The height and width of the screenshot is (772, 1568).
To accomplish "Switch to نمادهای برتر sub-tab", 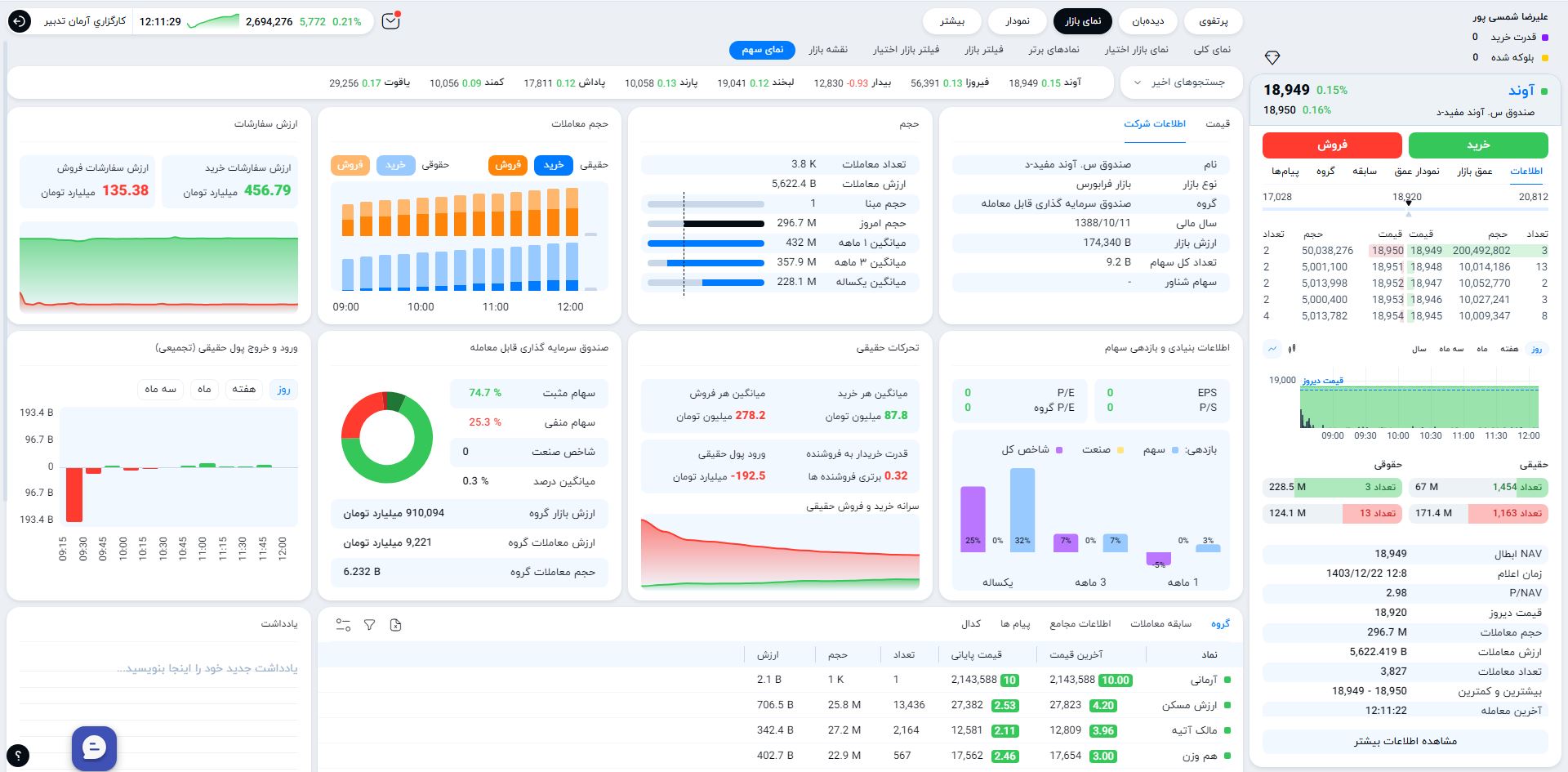I will click(1053, 50).
